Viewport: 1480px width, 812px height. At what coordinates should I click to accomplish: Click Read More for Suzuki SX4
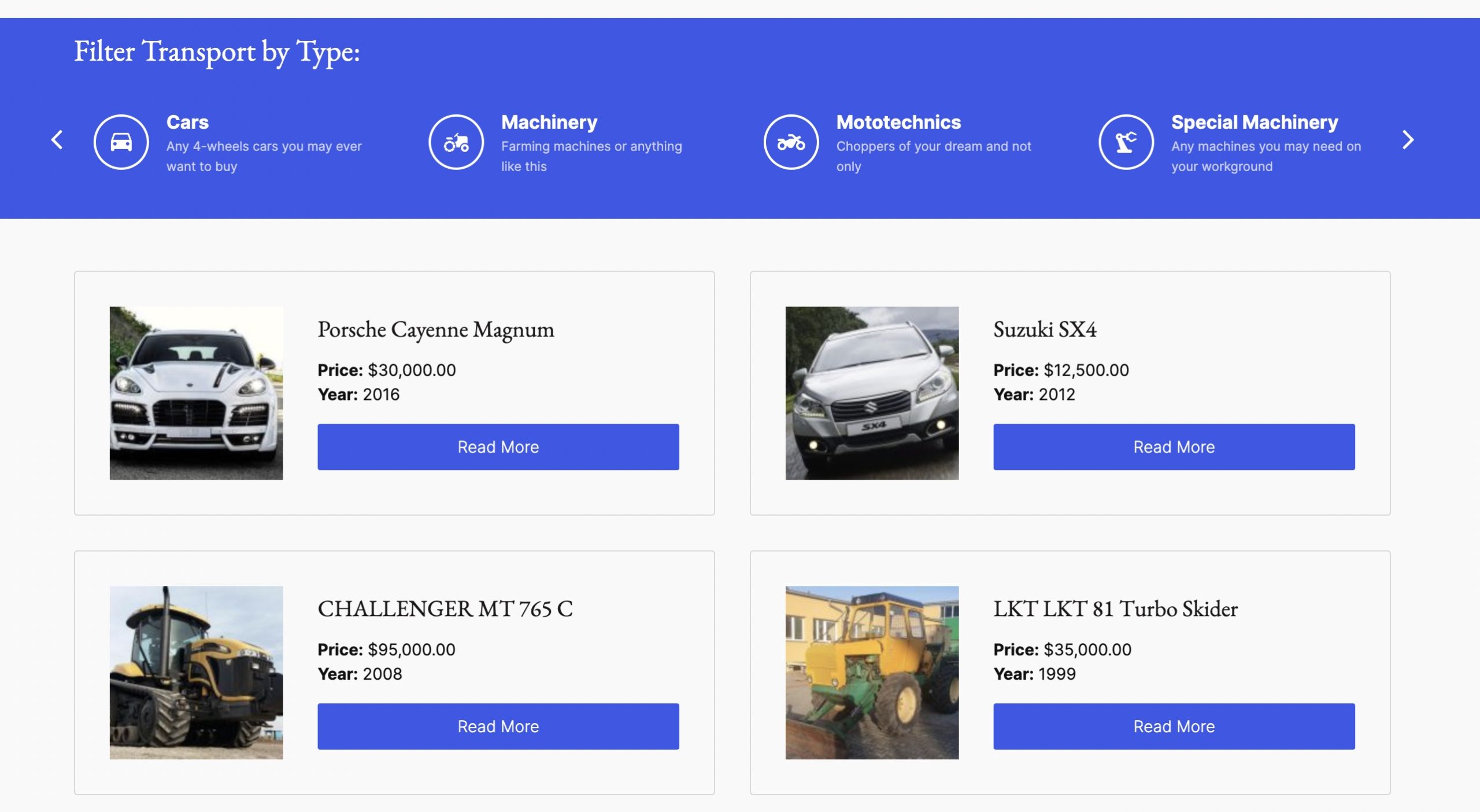pyautogui.click(x=1174, y=446)
